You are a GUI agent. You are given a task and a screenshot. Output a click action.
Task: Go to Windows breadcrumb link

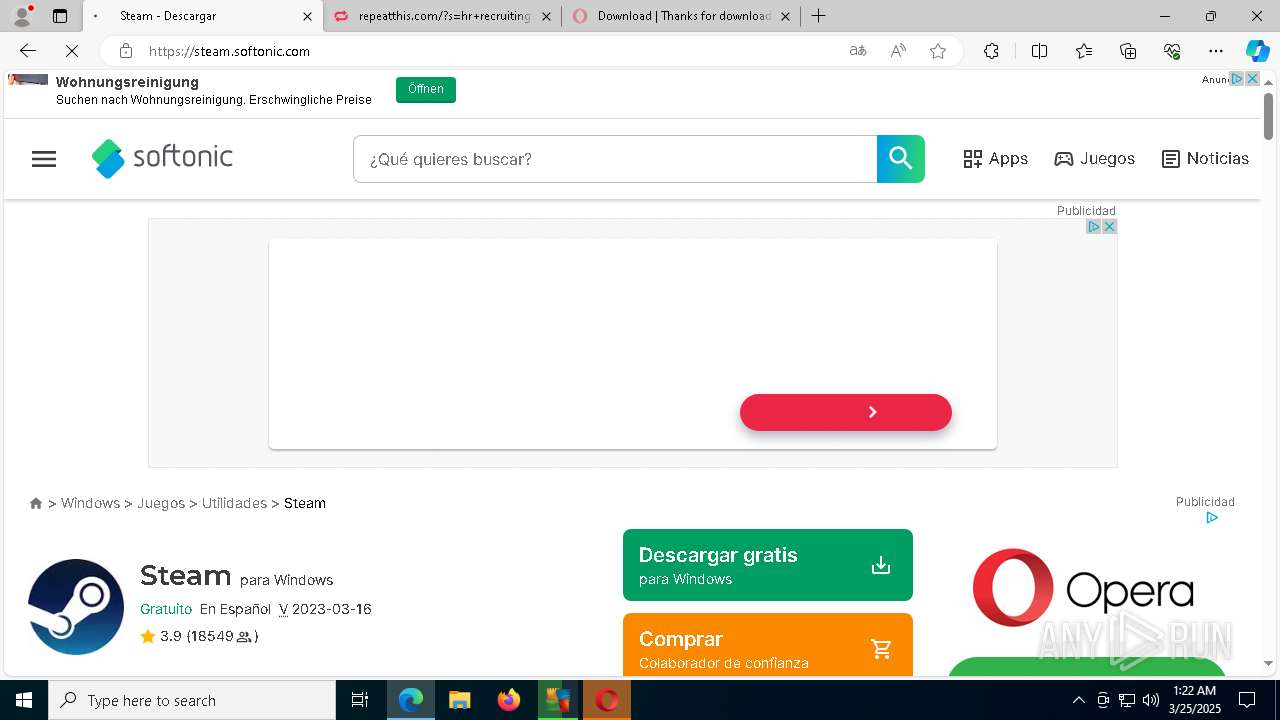coord(90,503)
